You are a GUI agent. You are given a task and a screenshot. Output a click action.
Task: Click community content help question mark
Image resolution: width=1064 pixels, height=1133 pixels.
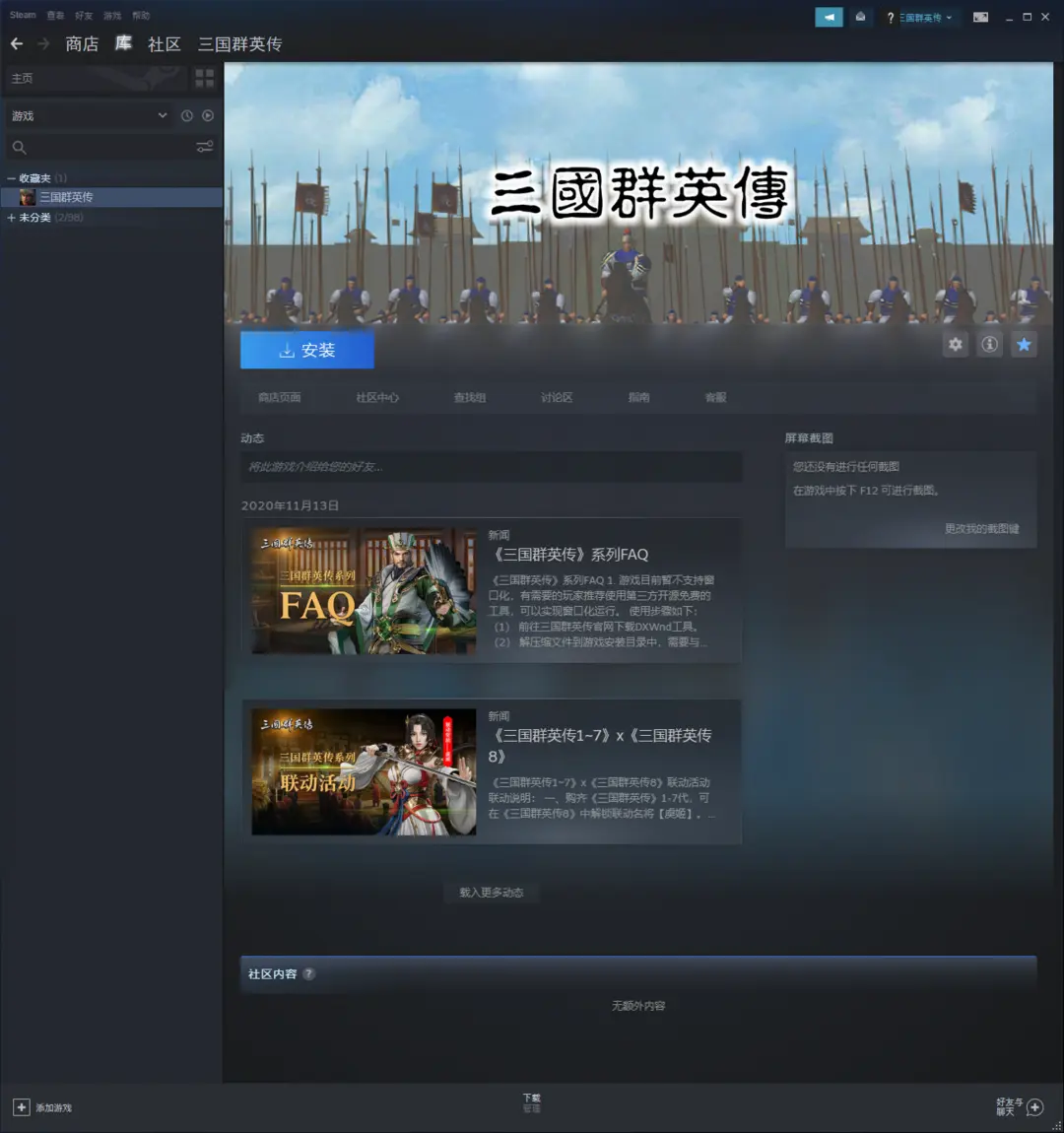(308, 973)
